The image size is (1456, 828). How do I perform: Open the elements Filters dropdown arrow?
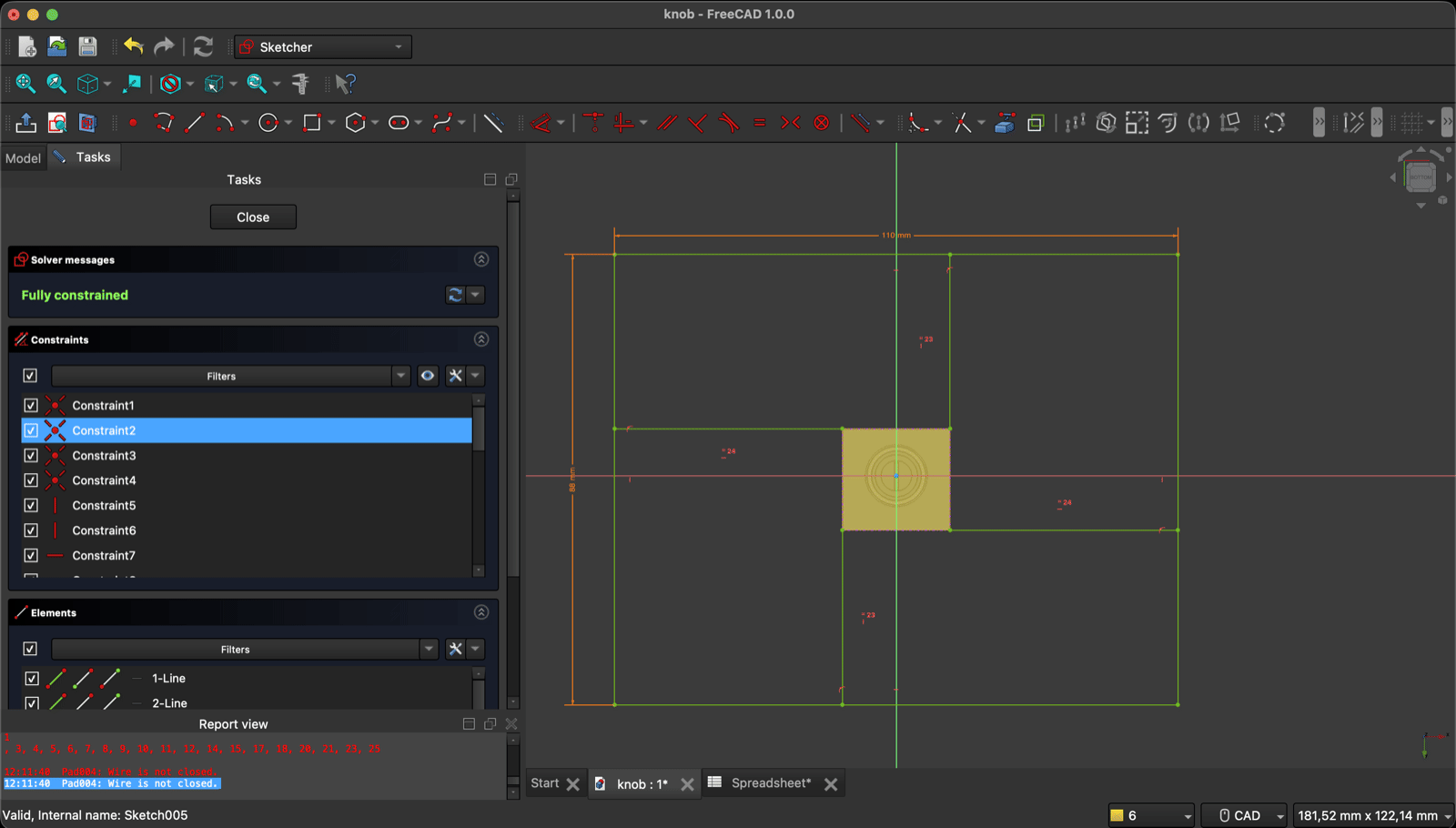[429, 649]
